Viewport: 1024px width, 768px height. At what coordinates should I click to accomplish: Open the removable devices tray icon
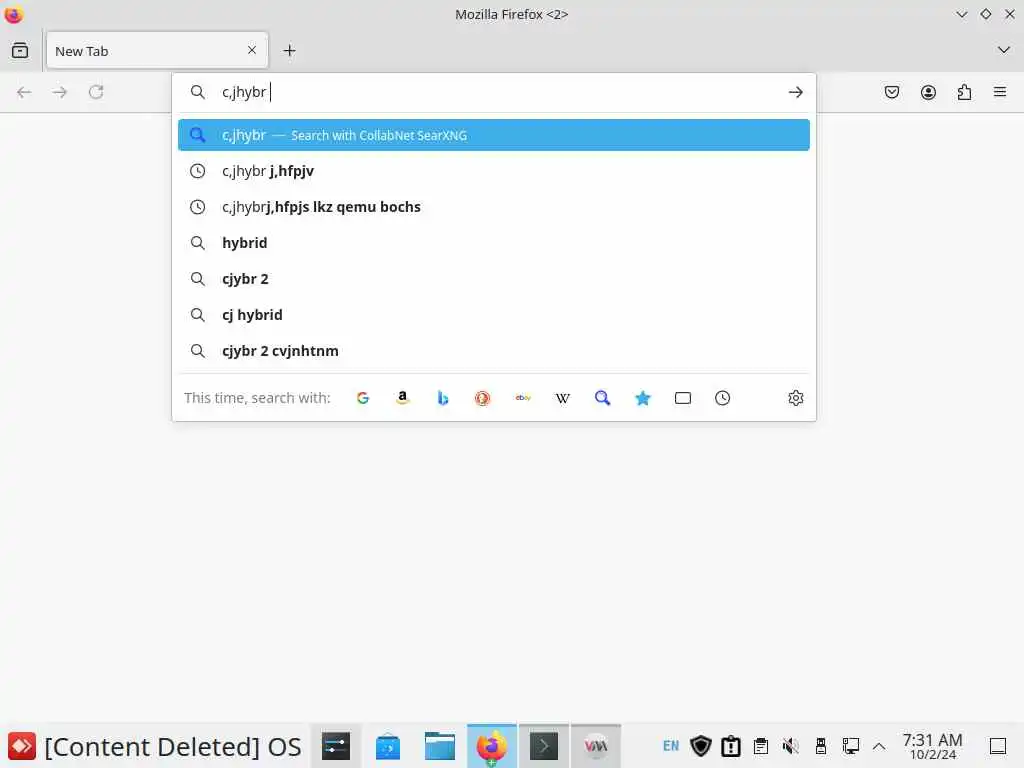point(821,746)
